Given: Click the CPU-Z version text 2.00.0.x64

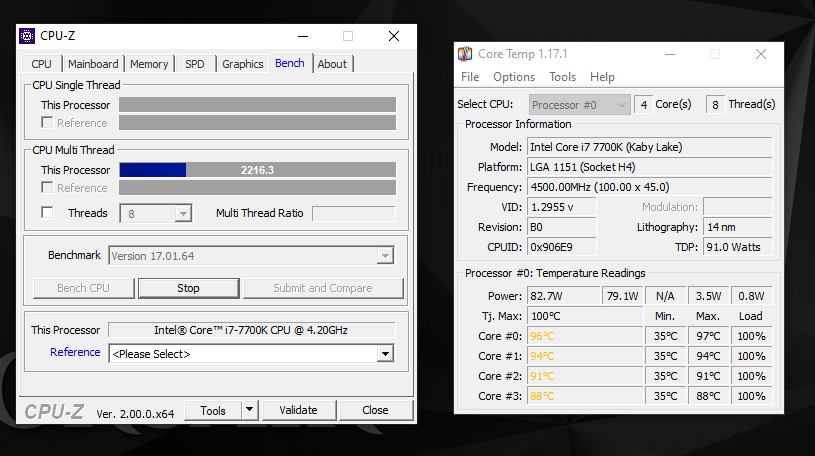Looking at the screenshot, I should coord(135,414).
